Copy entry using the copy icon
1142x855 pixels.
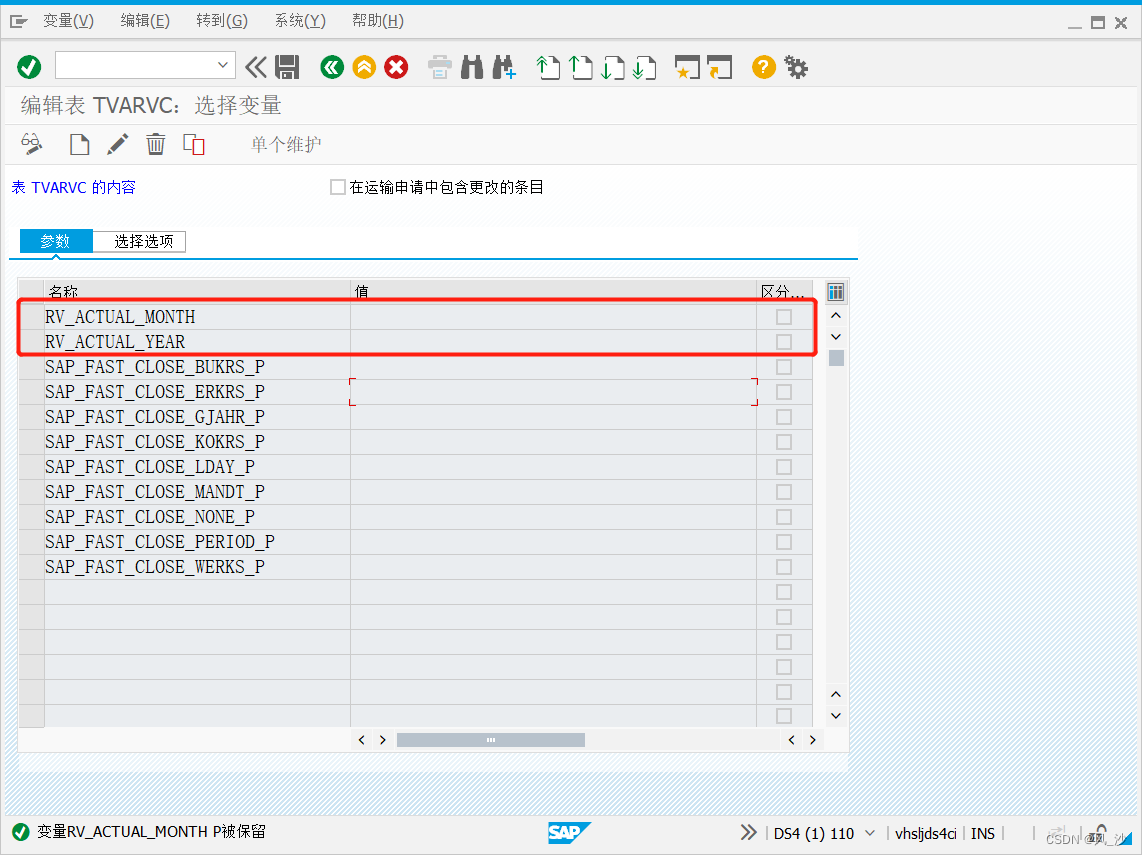[194, 144]
